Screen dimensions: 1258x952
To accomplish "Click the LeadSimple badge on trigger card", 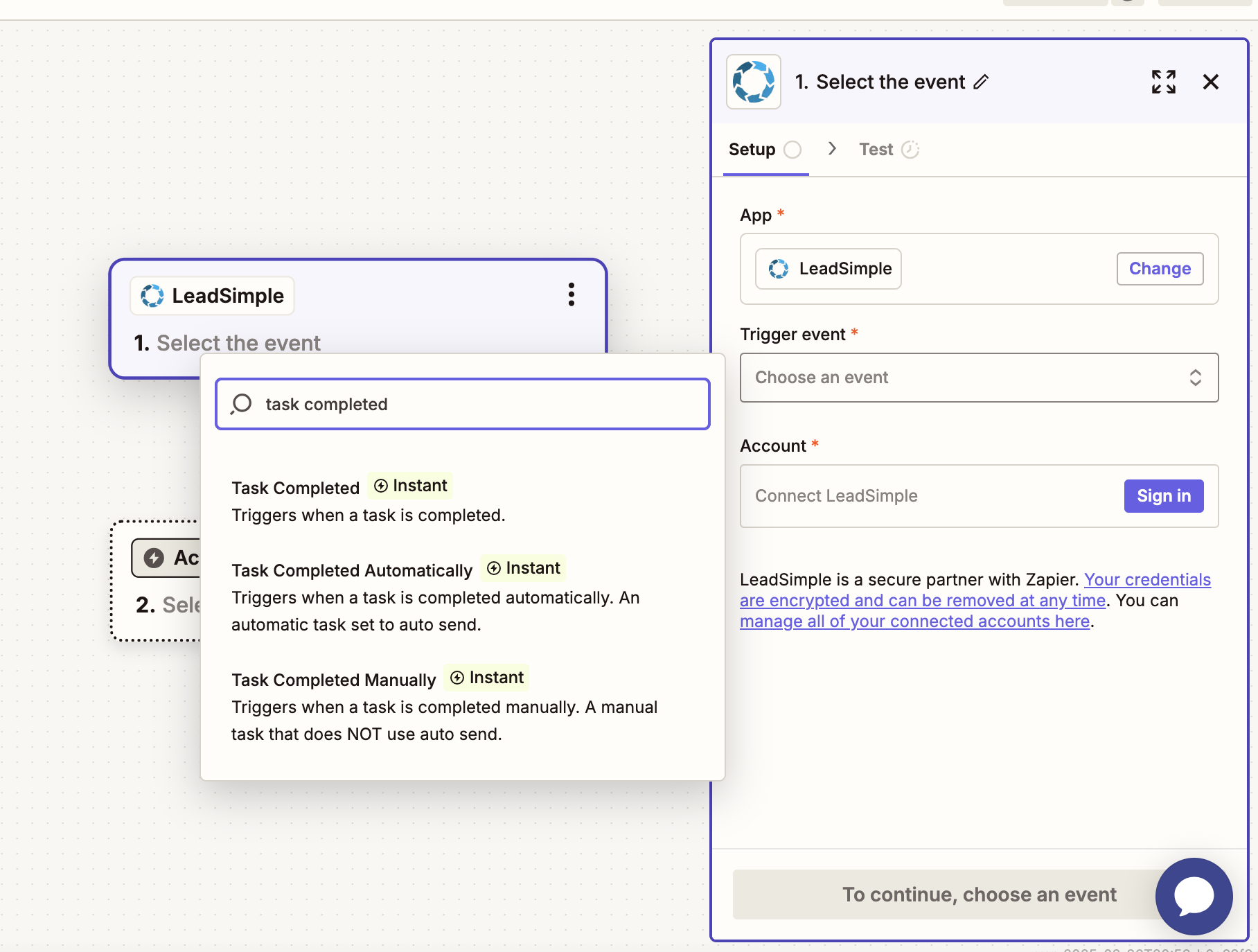I will 212,296.
